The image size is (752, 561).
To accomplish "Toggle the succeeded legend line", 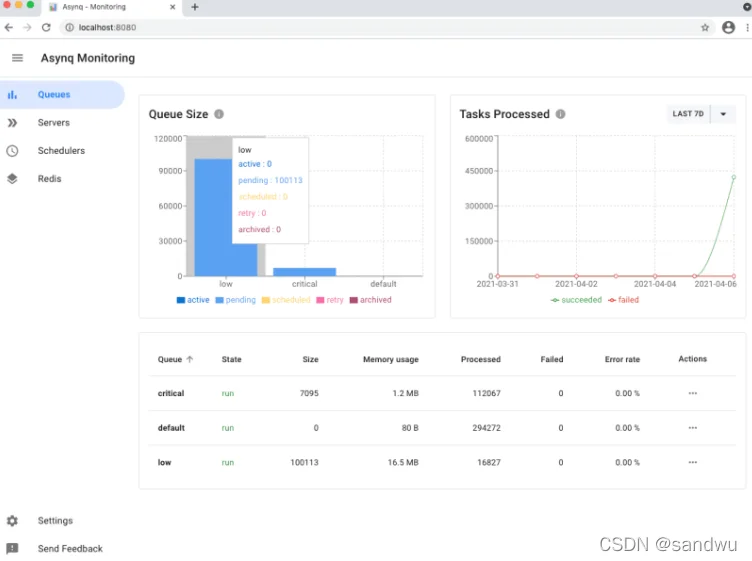I will 576,300.
